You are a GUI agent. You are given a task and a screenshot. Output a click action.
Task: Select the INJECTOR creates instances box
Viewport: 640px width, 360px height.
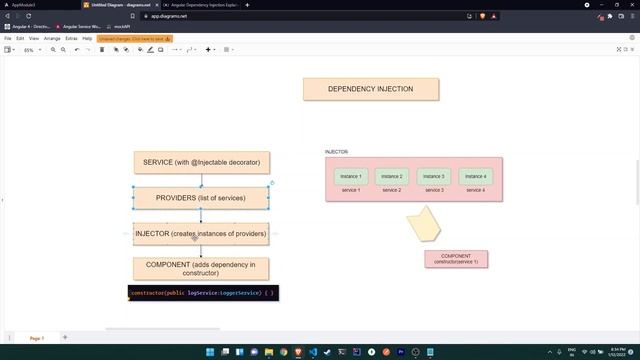[201, 234]
